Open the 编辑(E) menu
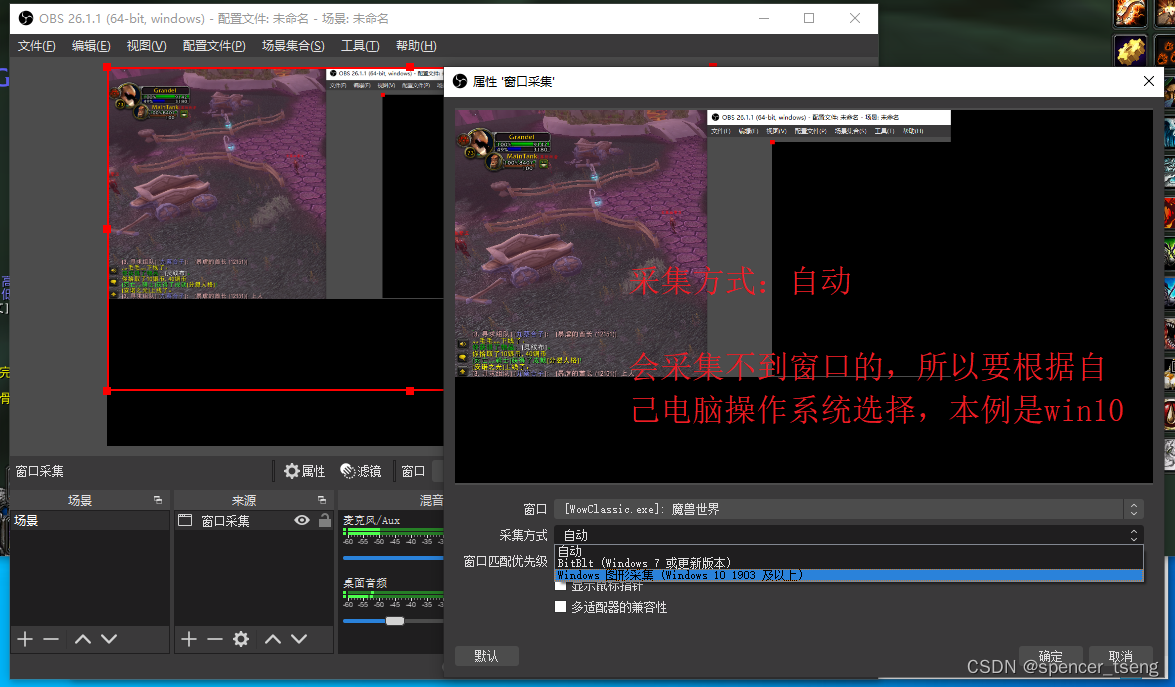Viewport: 1175px width, 687px height. click(x=91, y=46)
